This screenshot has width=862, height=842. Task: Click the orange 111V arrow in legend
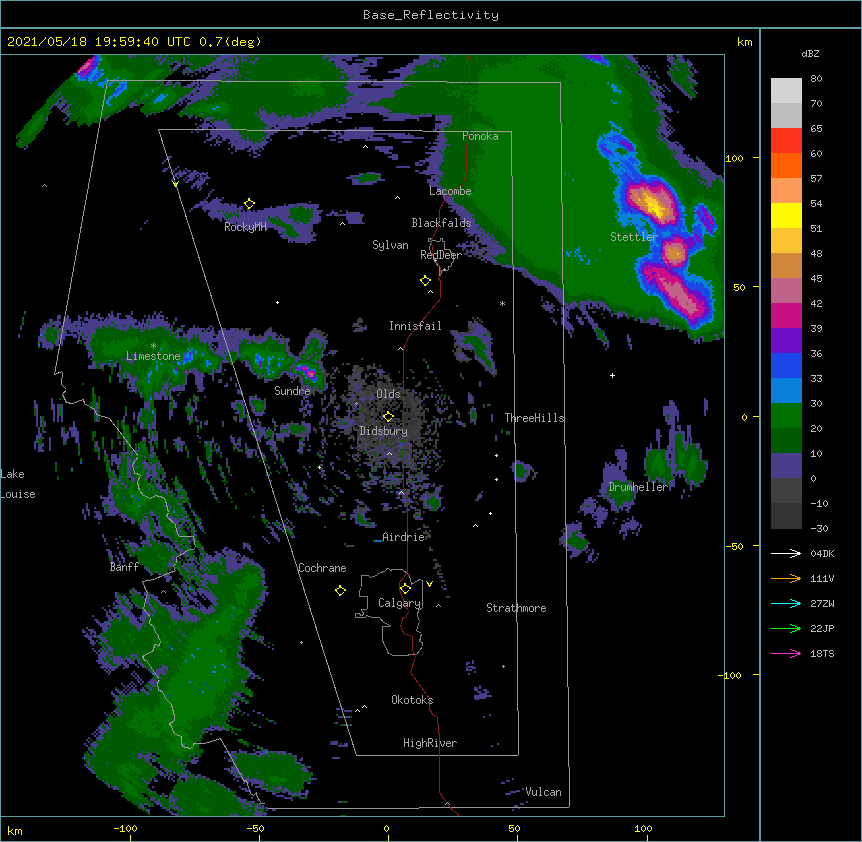point(786,578)
